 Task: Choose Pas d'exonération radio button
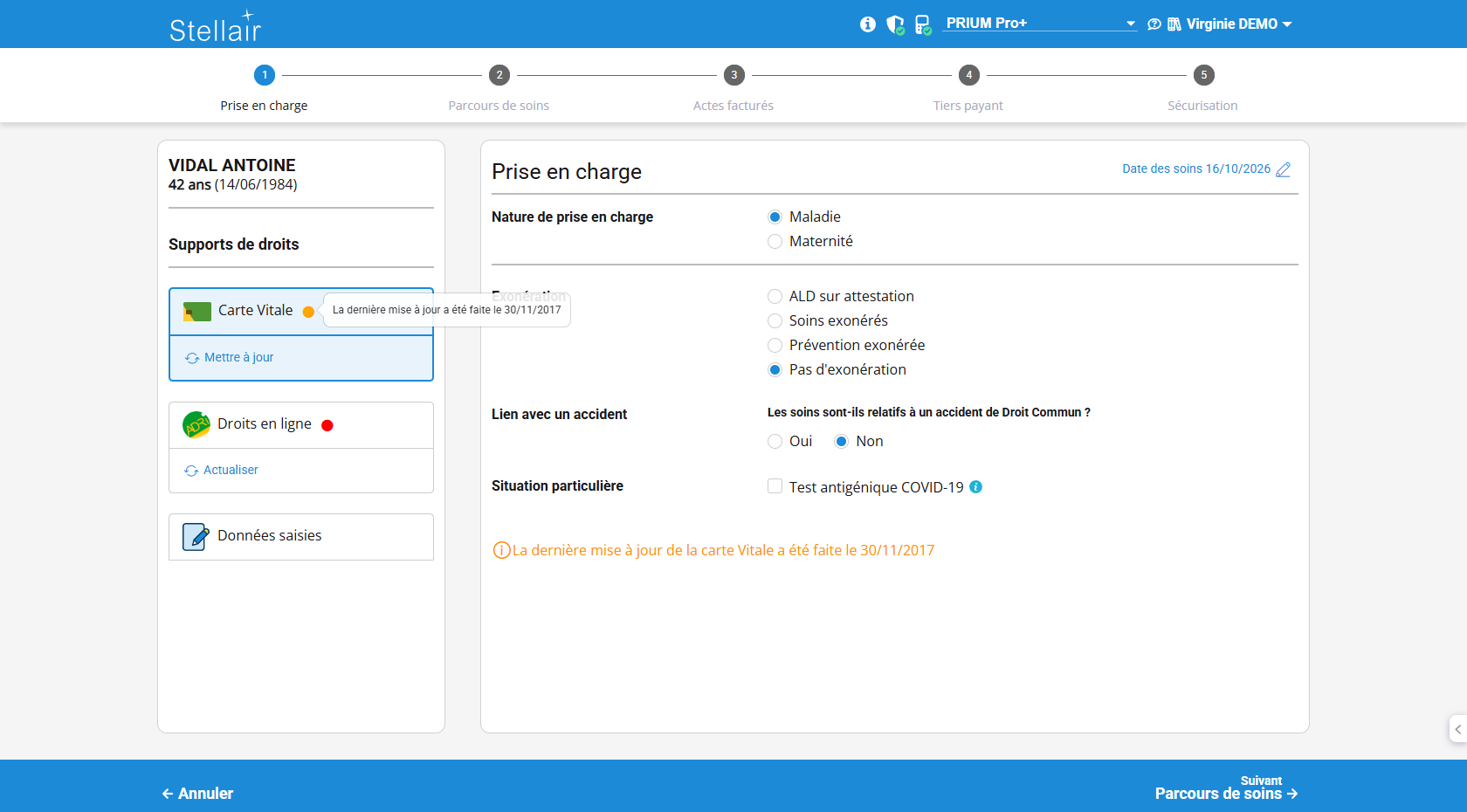pos(775,369)
